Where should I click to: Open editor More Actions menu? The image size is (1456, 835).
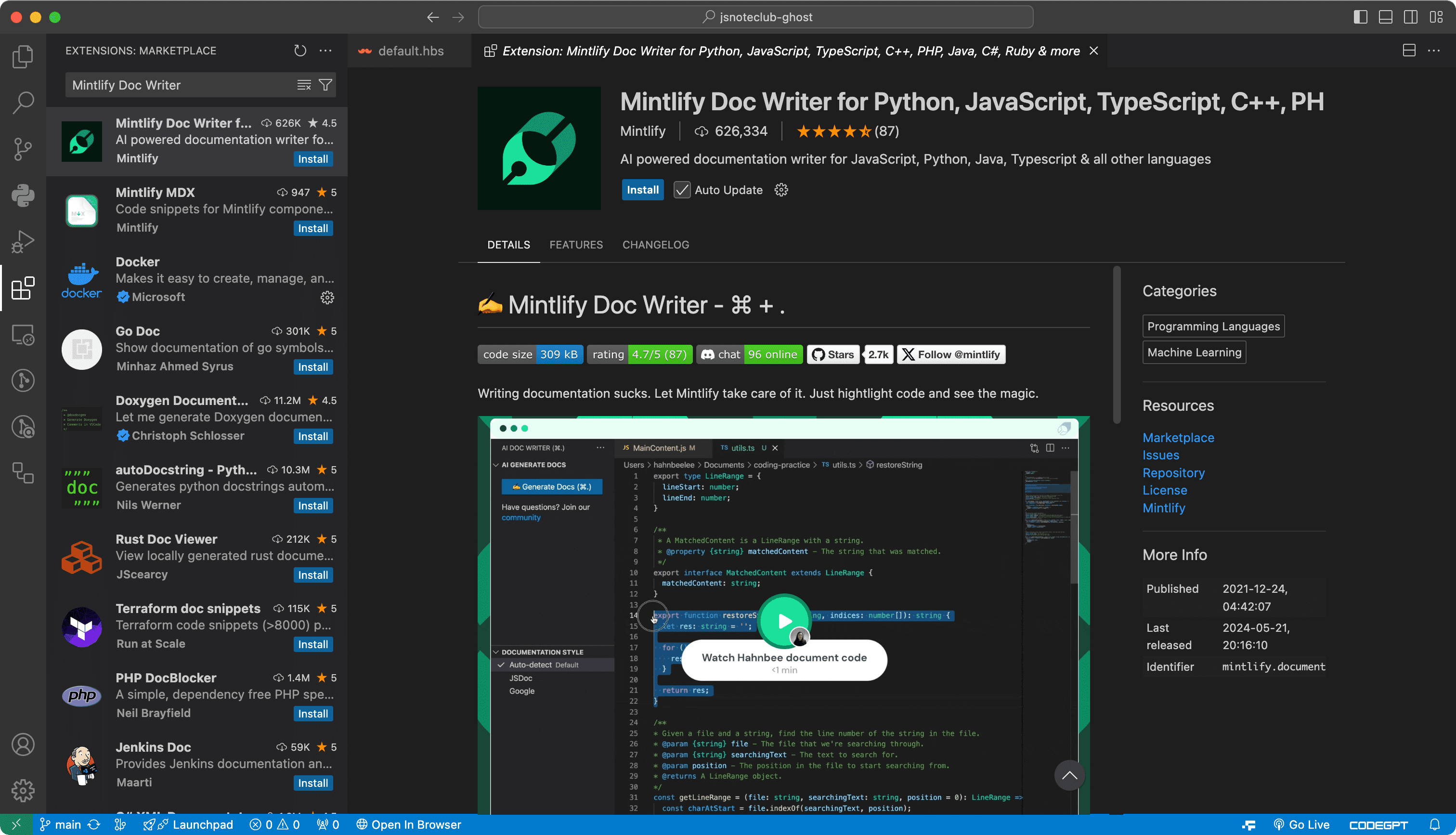[1434, 51]
